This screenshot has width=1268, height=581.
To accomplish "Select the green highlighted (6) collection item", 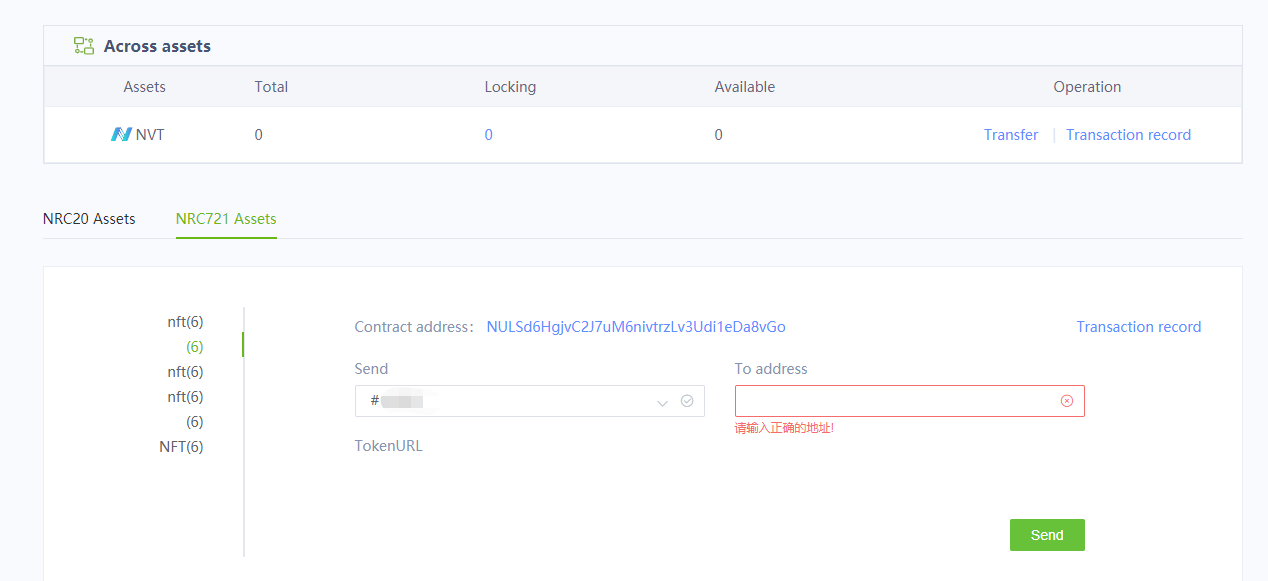I will click(x=195, y=347).
